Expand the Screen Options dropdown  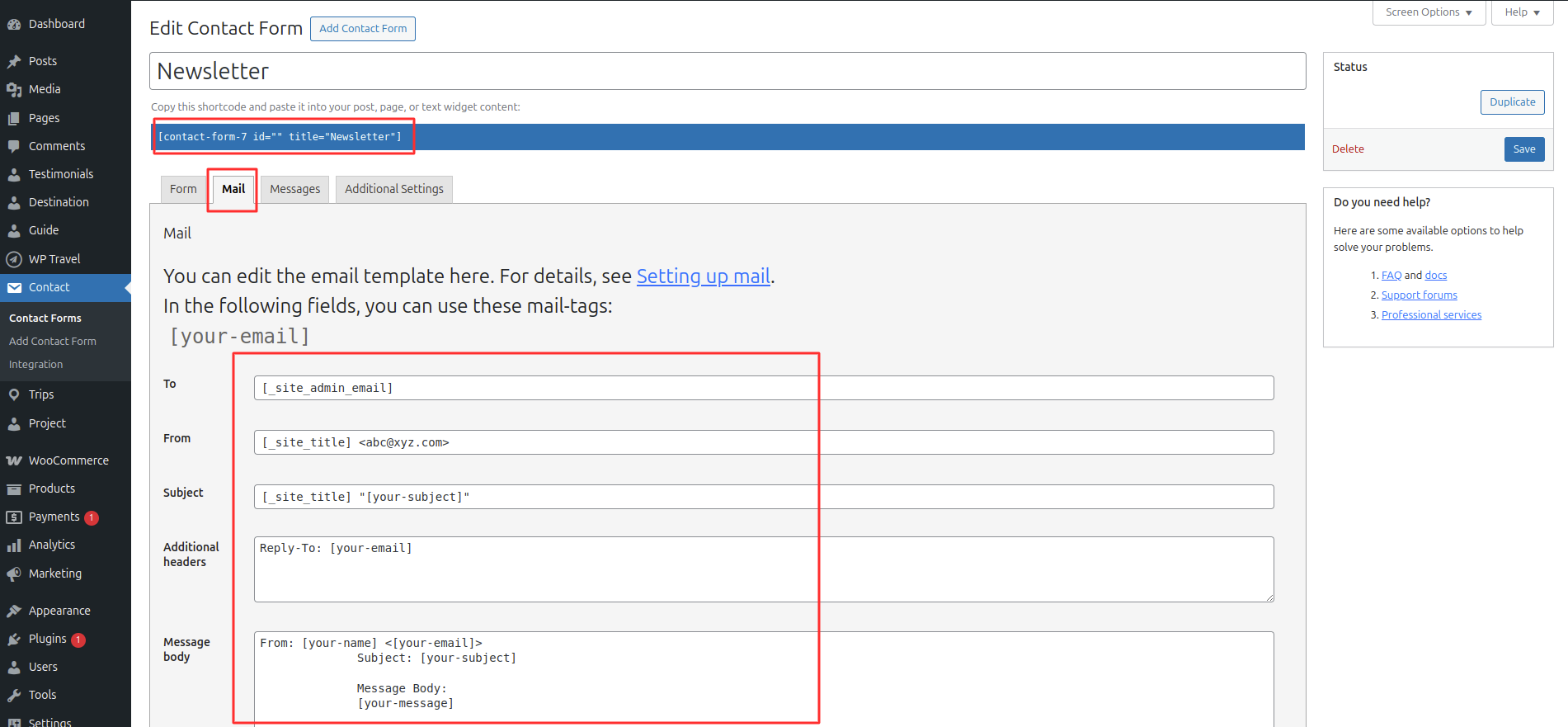tap(1429, 12)
